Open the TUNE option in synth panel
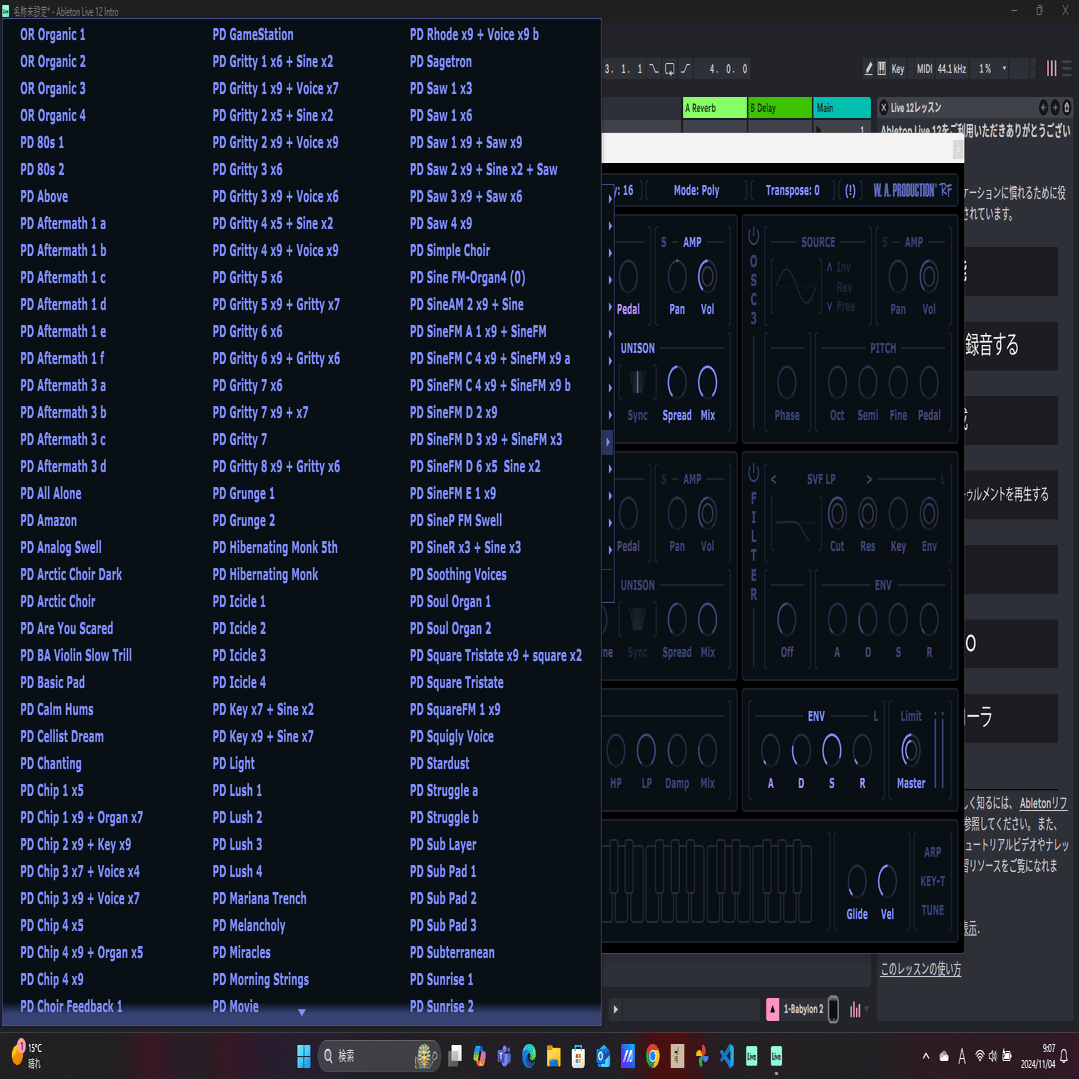The width and height of the screenshot is (1079, 1079). [x=932, y=910]
